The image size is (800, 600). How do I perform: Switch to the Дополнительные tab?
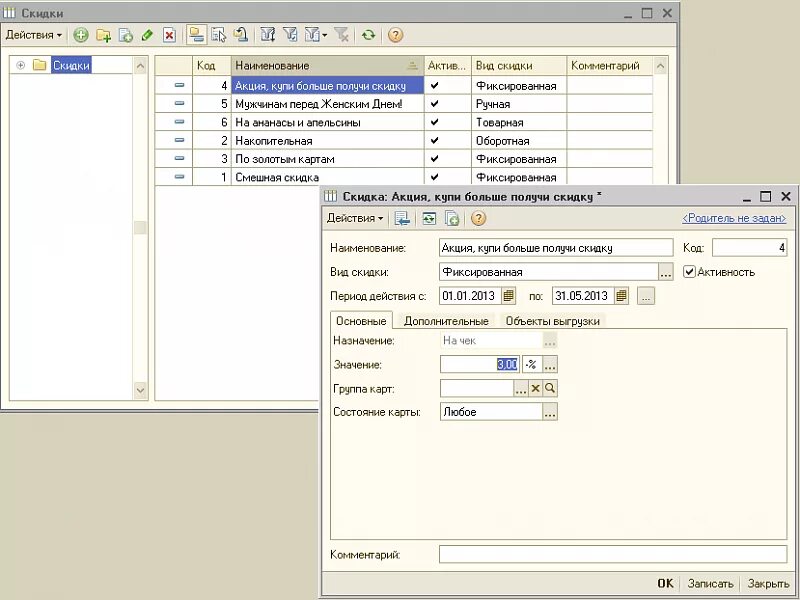(x=446, y=321)
